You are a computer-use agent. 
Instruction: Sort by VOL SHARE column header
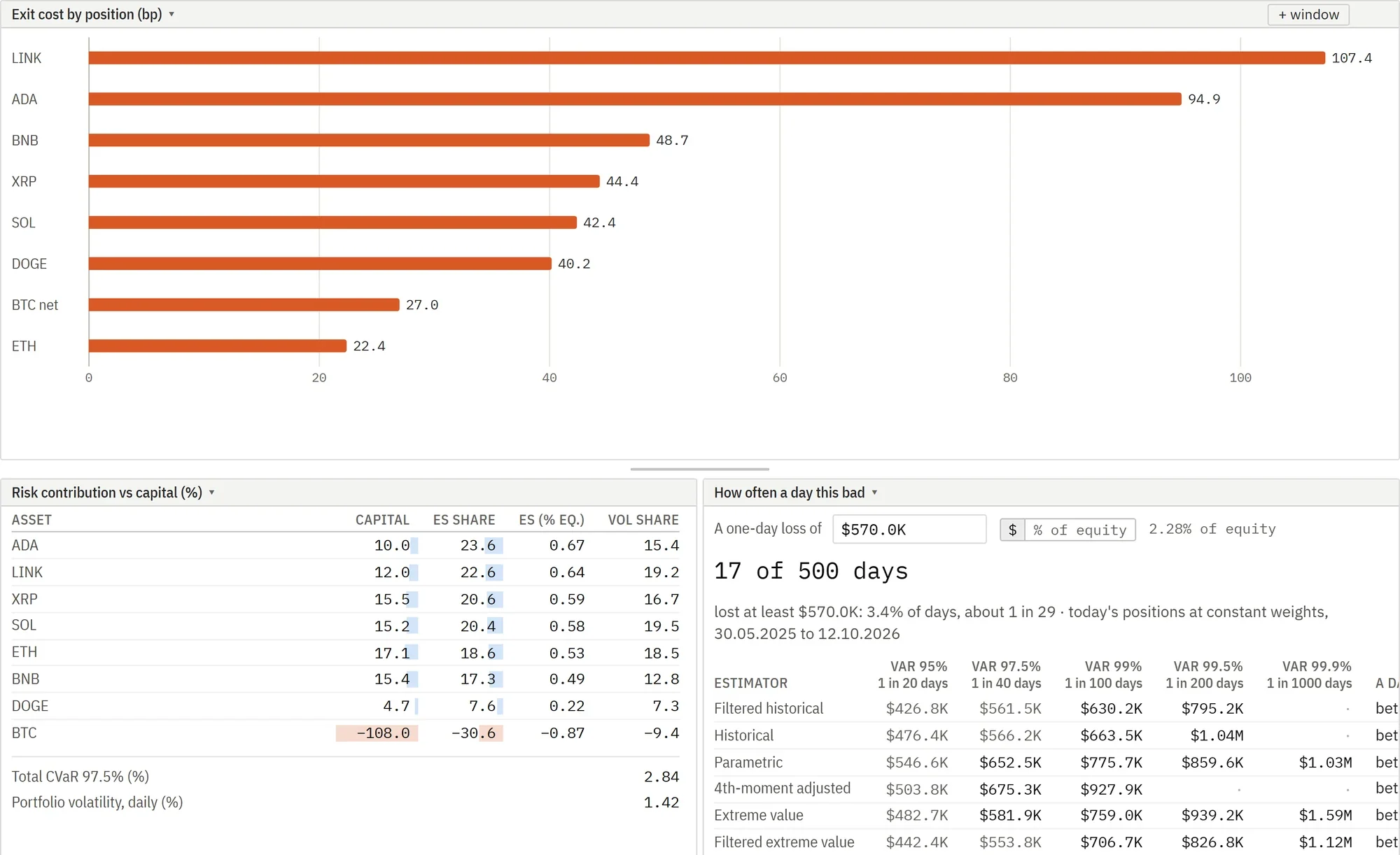pyautogui.click(x=643, y=520)
